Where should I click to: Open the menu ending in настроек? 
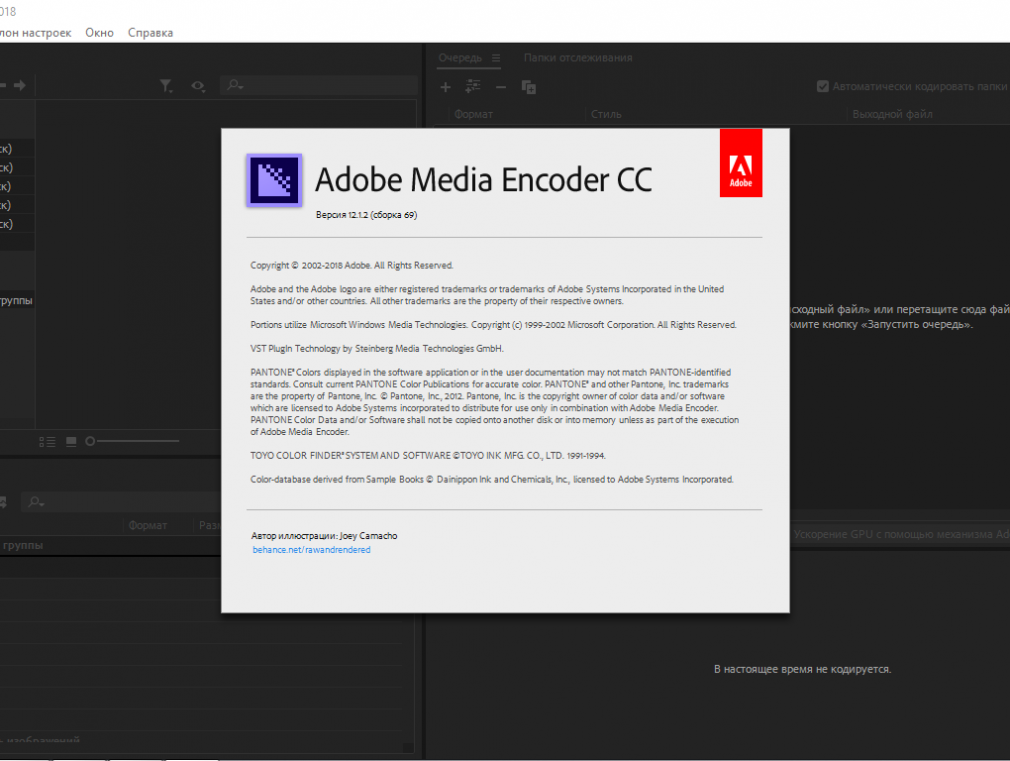tap(35, 33)
